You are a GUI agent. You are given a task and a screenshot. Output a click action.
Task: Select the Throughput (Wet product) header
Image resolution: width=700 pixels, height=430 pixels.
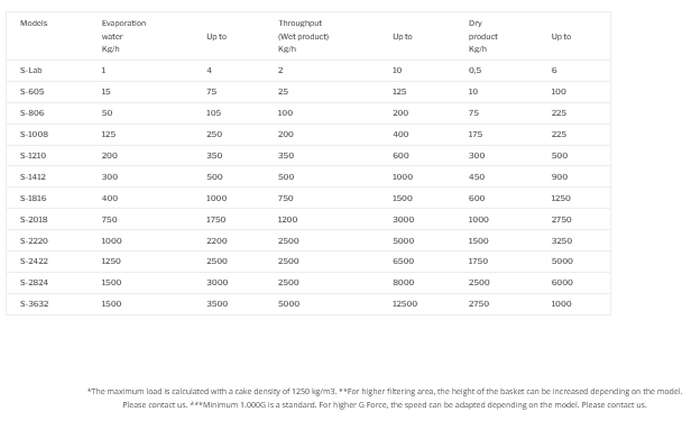coord(303,36)
